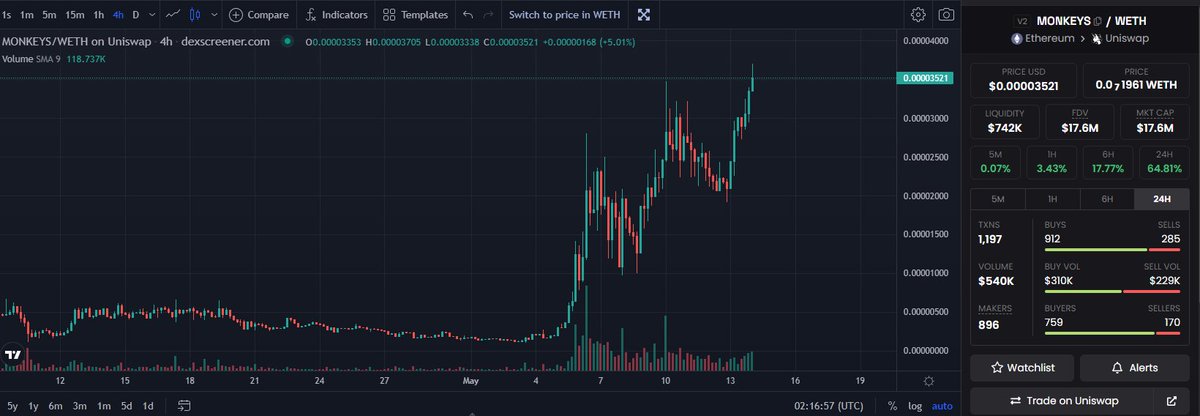Set the chart range to 3m

(80, 406)
